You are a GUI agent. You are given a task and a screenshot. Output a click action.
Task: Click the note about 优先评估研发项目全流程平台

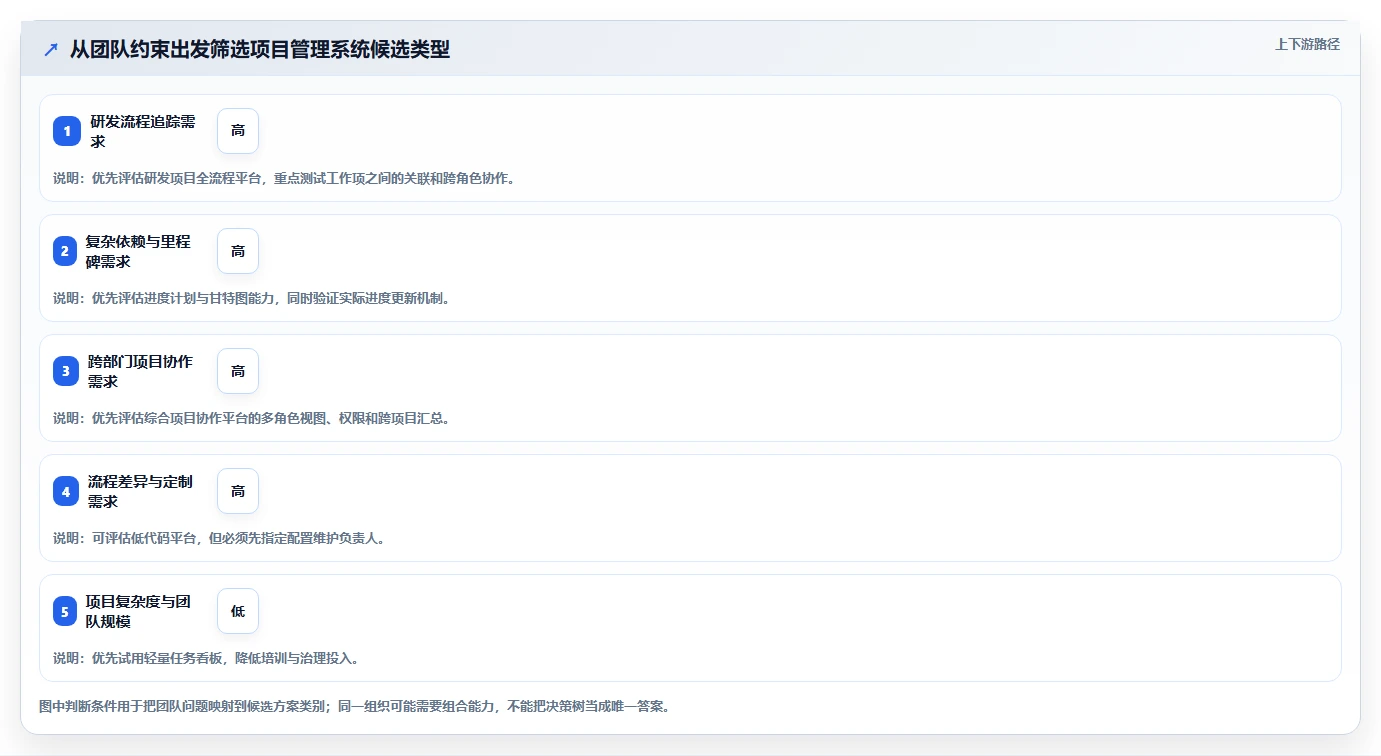[284, 178]
